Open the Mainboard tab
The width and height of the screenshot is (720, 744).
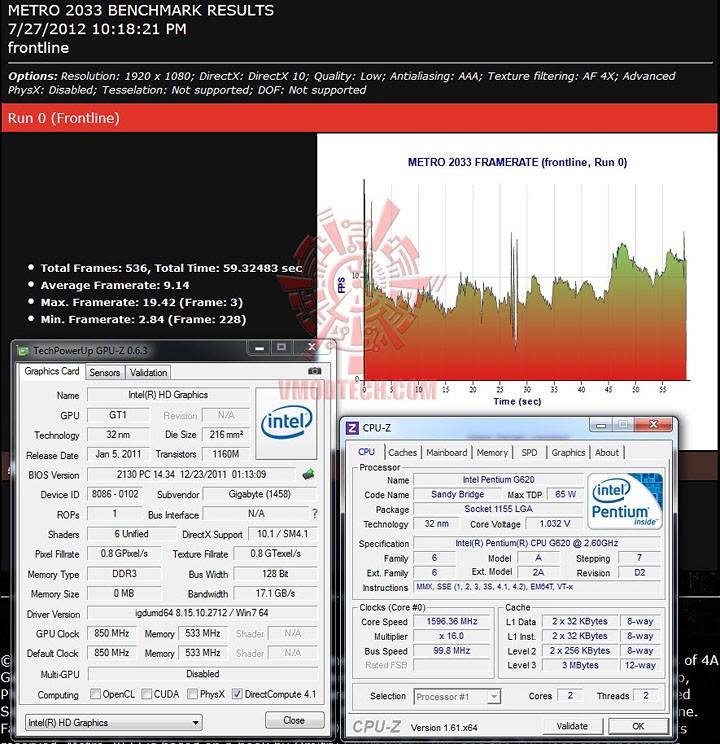point(447,453)
